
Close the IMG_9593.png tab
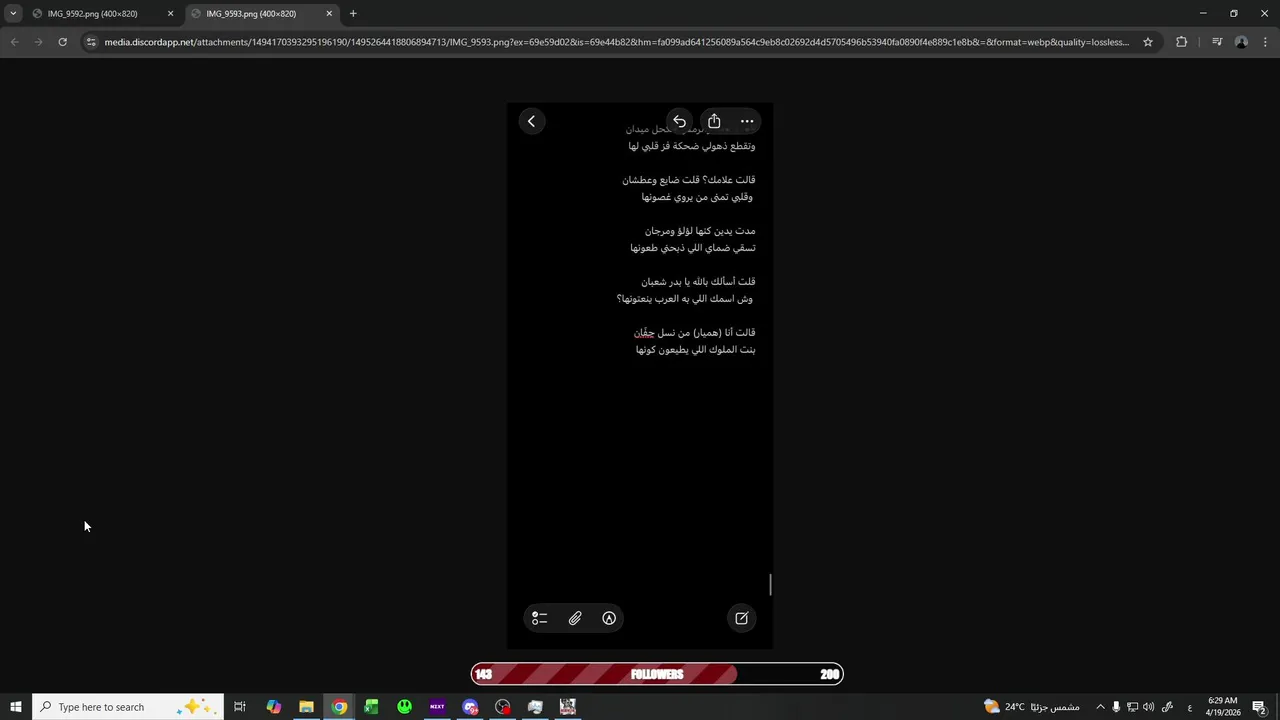[x=329, y=14]
